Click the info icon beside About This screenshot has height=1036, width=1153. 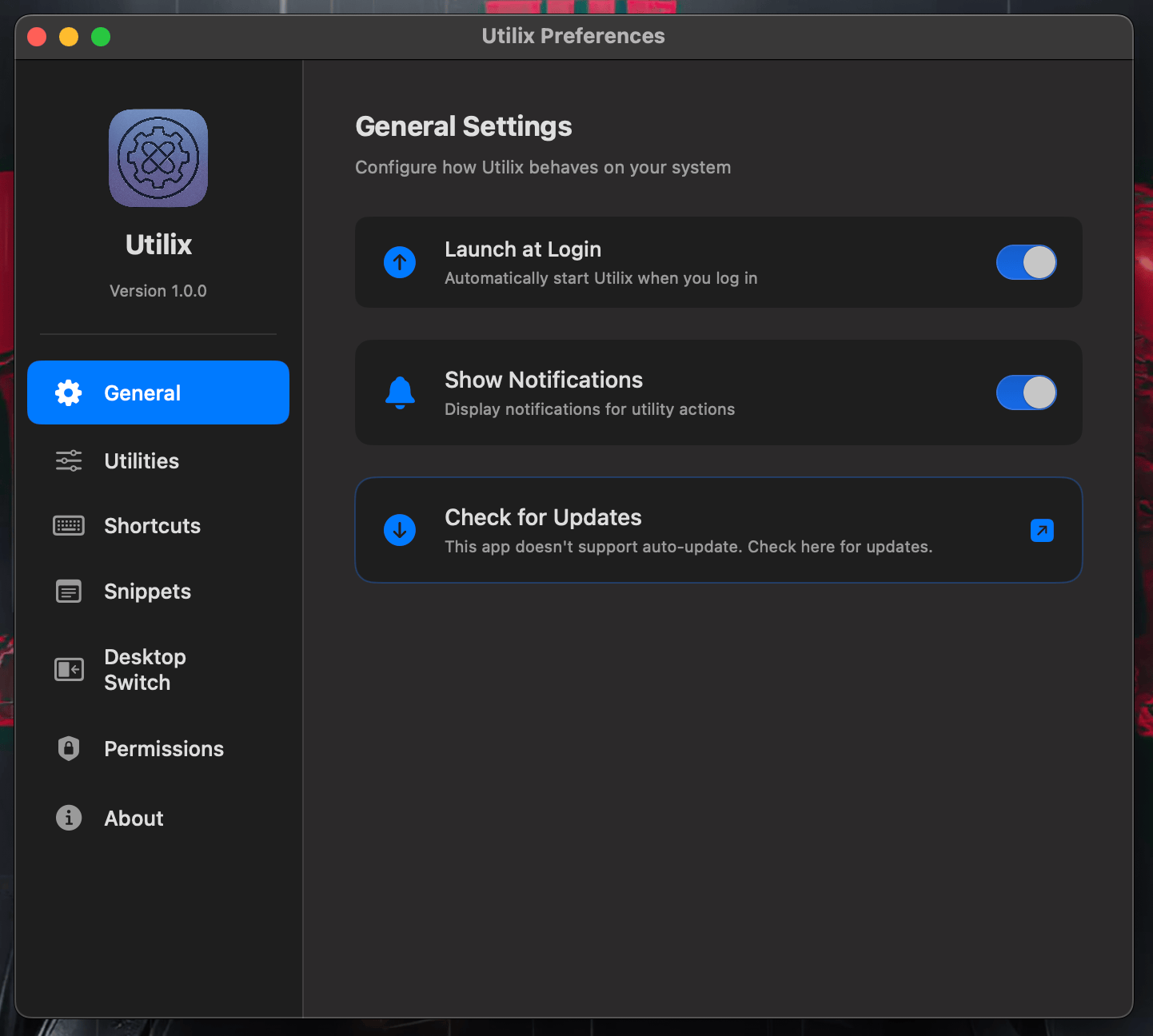coord(69,818)
